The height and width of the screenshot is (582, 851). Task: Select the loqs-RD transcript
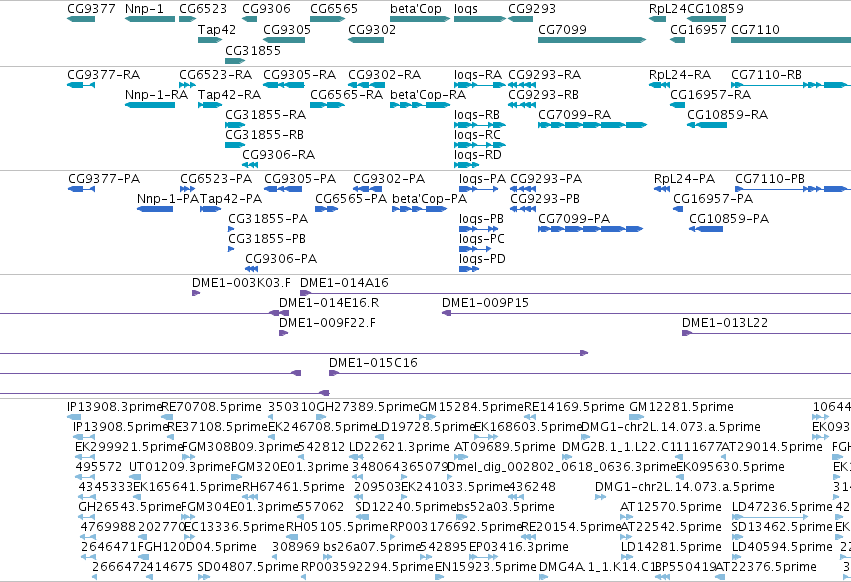(467, 165)
